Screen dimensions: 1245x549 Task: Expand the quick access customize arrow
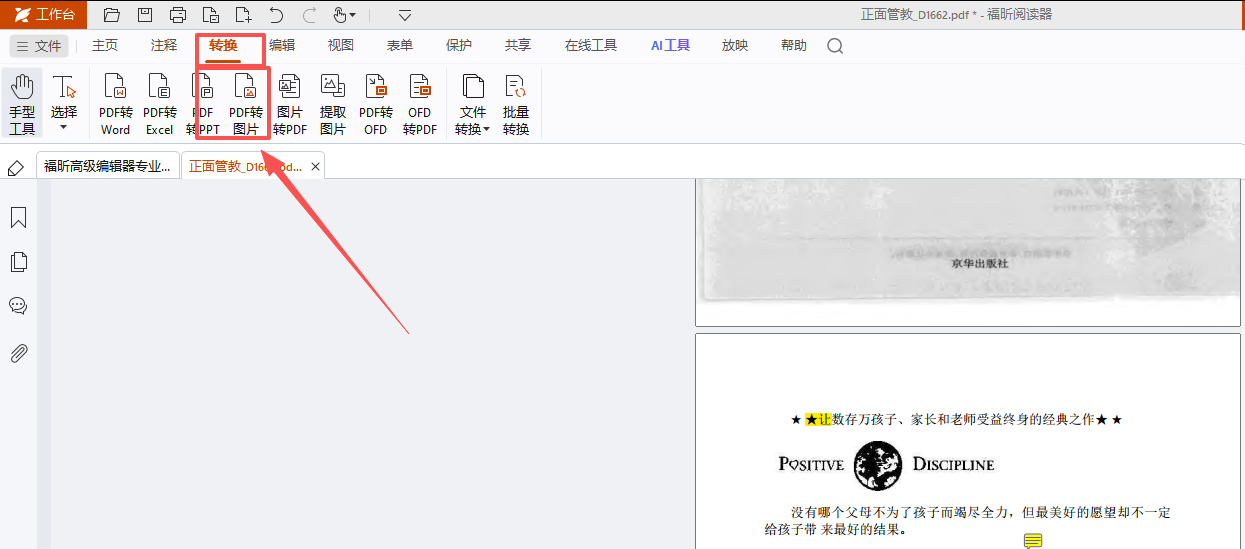click(405, 15)
